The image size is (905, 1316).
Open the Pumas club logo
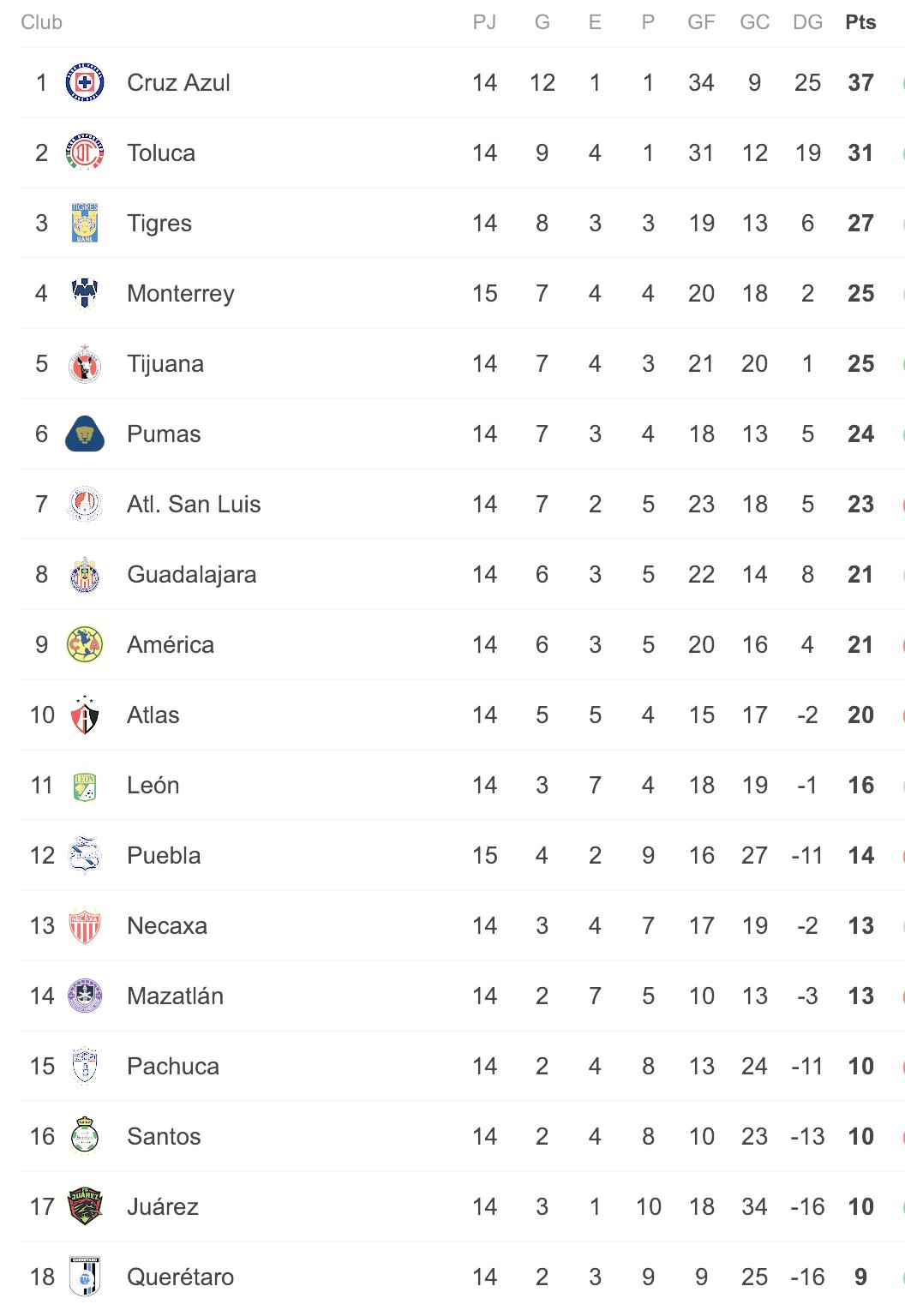pos(85,434)
